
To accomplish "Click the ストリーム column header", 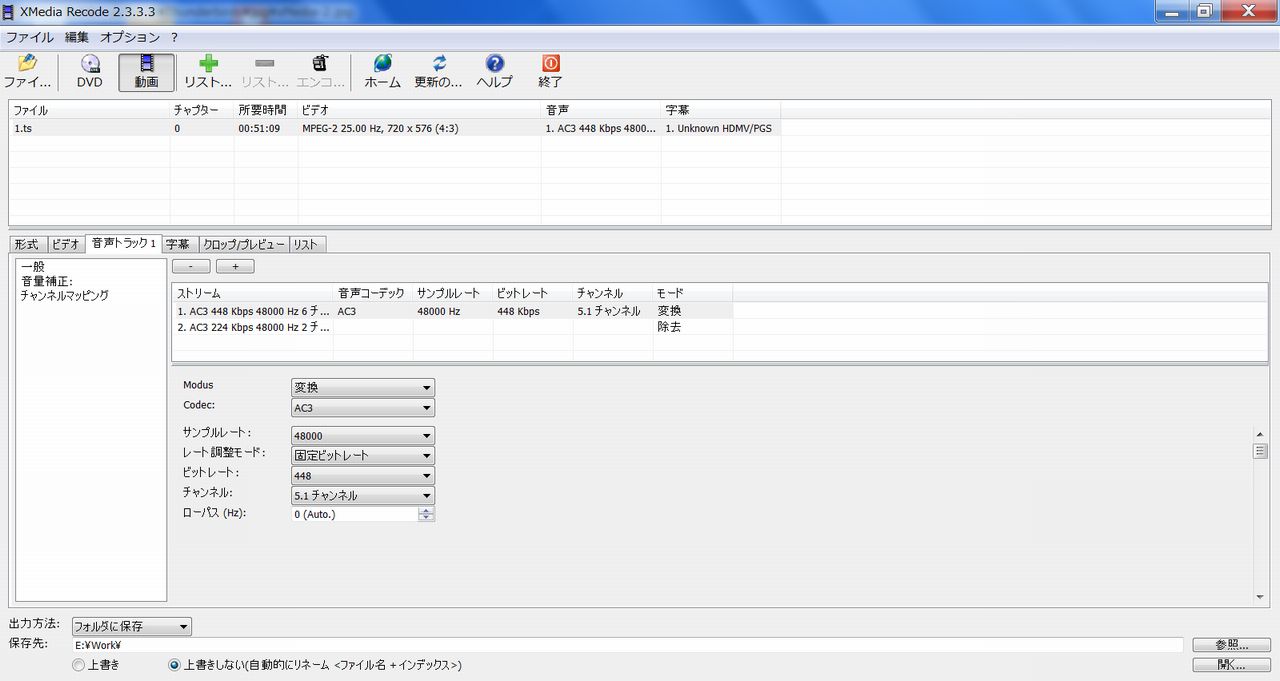I will 252,293.
